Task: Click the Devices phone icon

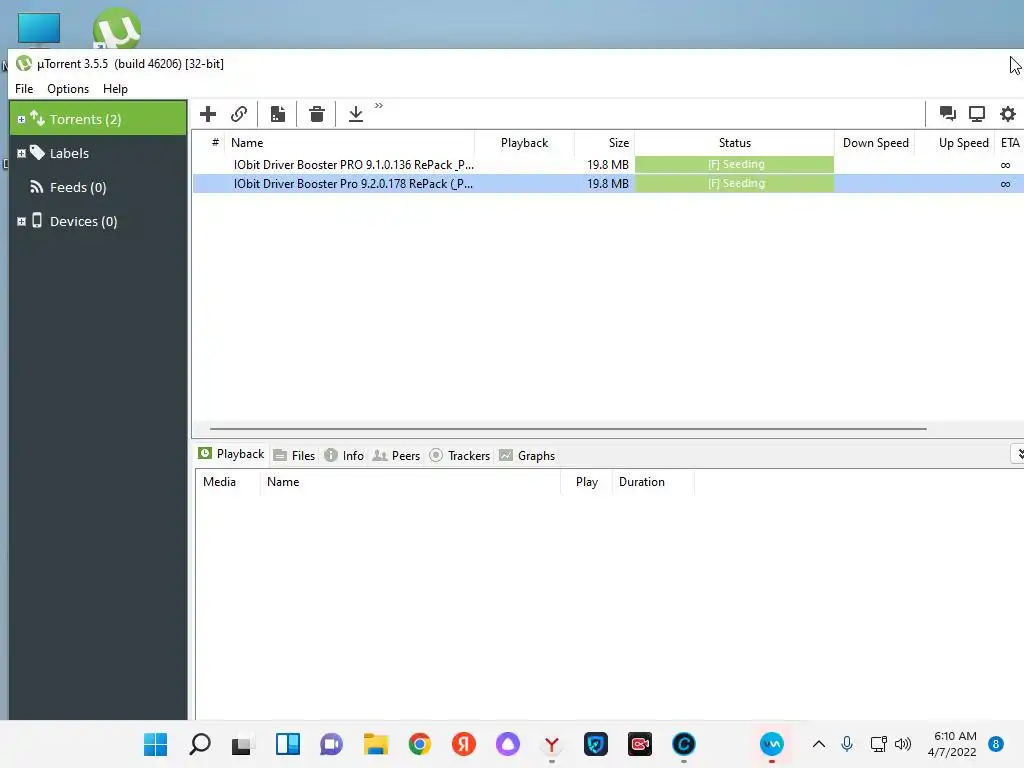Action: click(37, 220)
